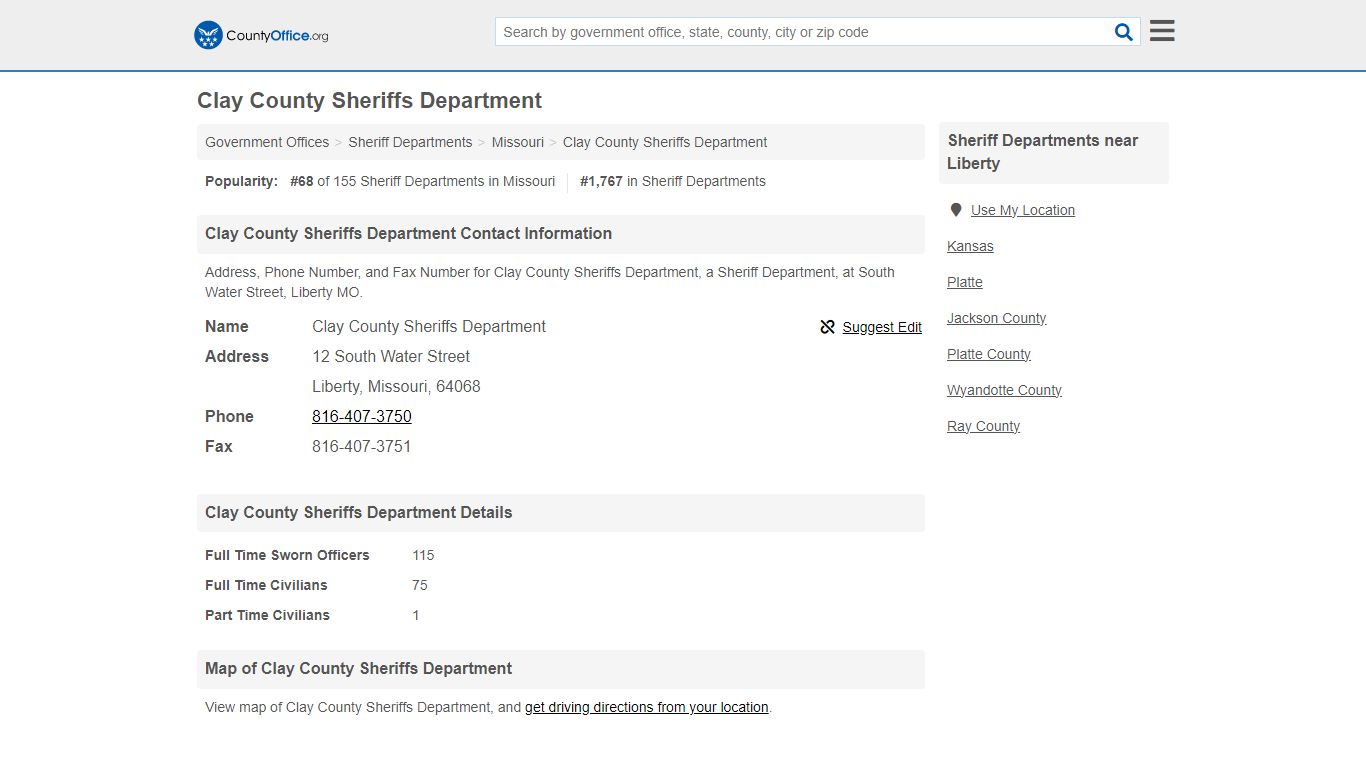Open the hamburger menu icon
This screenshot has width=1366, height=768.
tap(1162, 31)
